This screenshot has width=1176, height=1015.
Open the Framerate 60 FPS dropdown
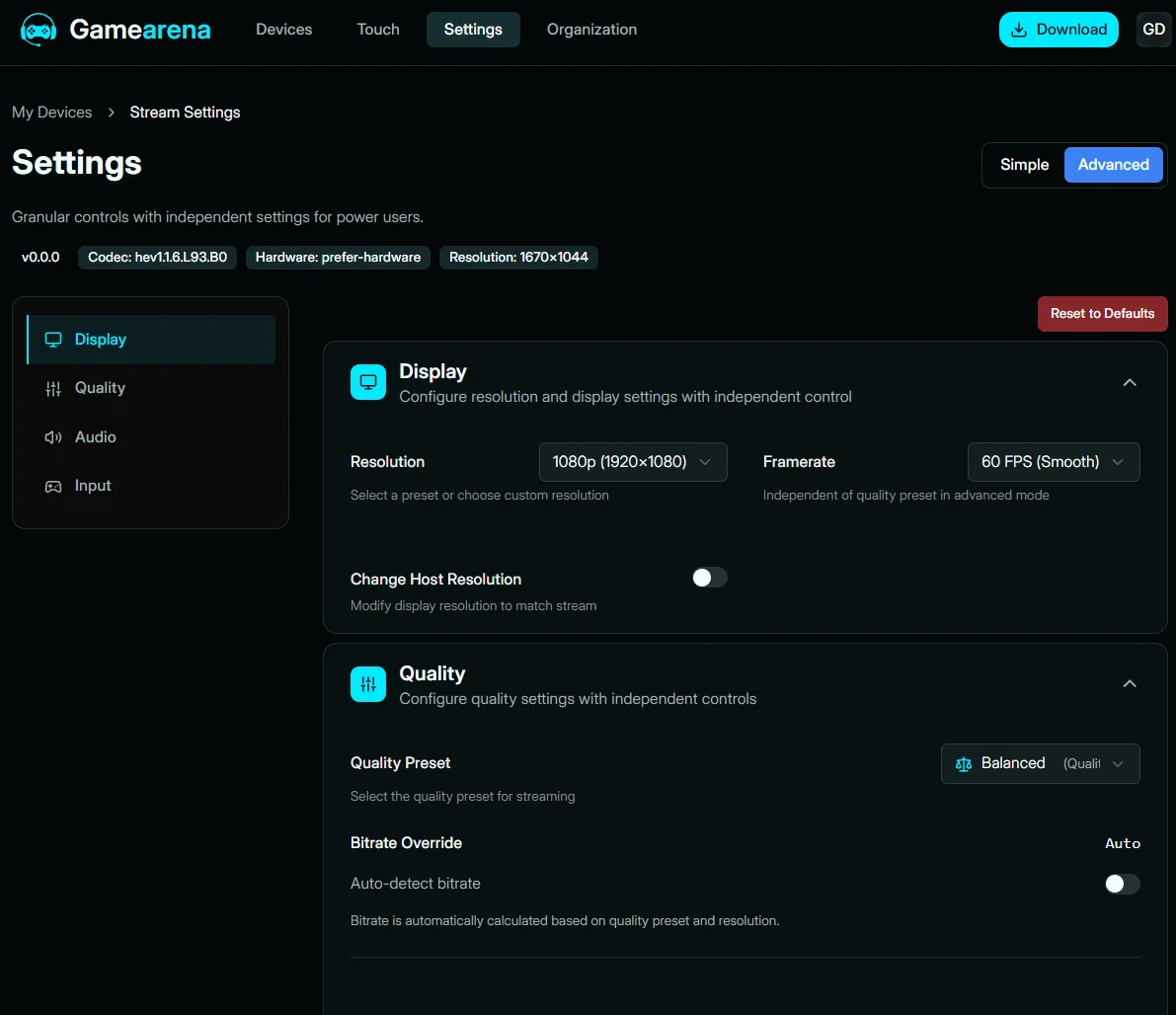coord(1054,462)
